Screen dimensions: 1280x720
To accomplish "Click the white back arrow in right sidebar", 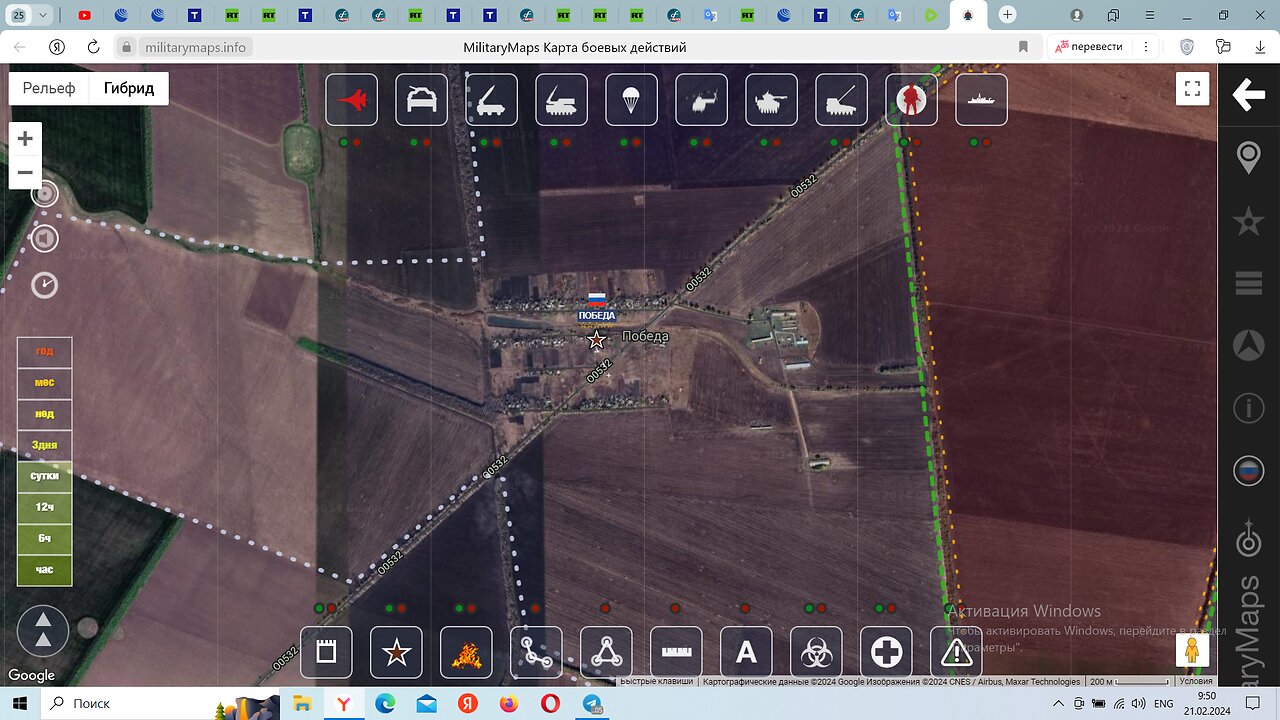I will click(x=1248, y=95).
